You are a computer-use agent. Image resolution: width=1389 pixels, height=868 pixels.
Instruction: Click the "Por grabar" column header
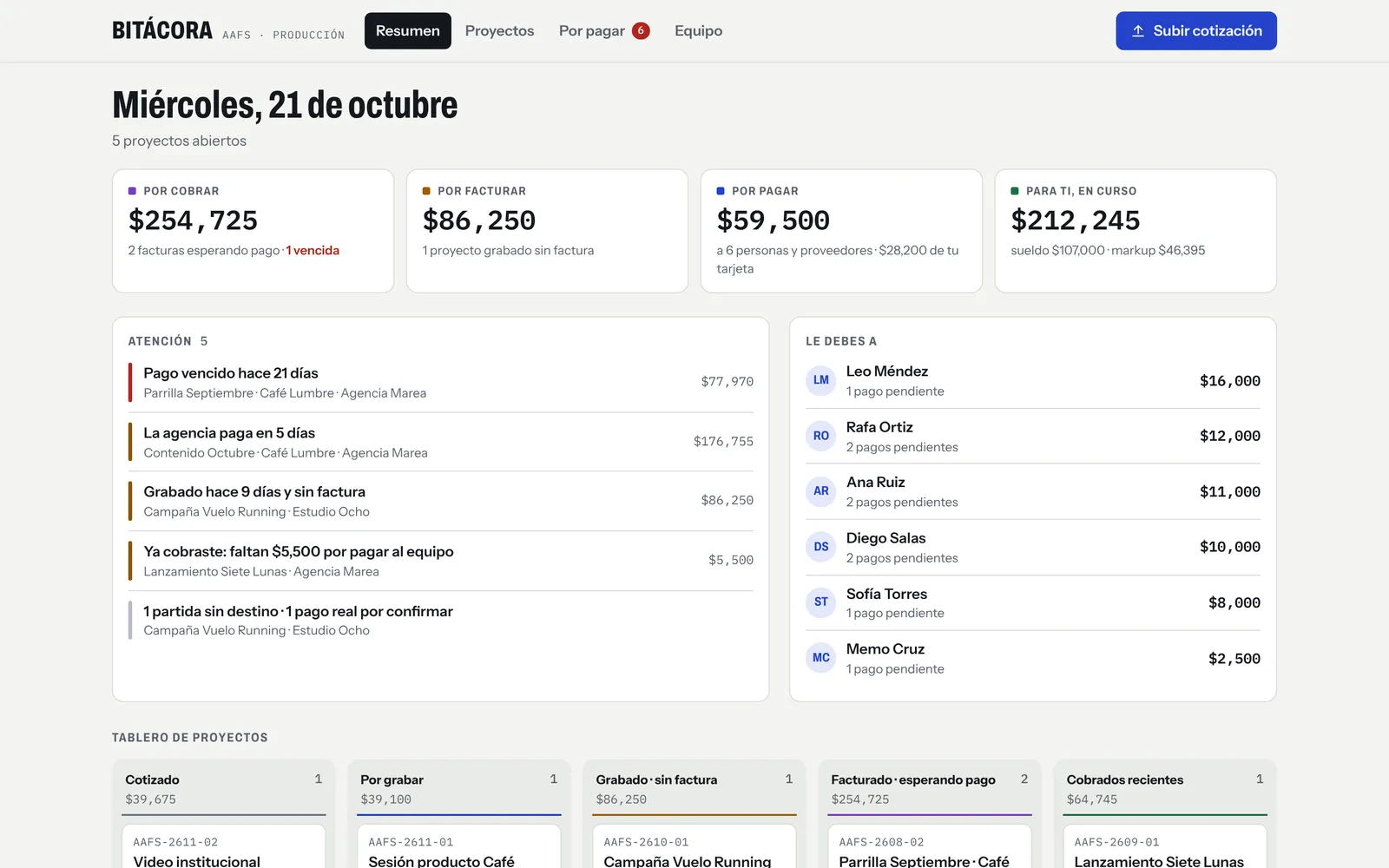[x=459, y=788]
